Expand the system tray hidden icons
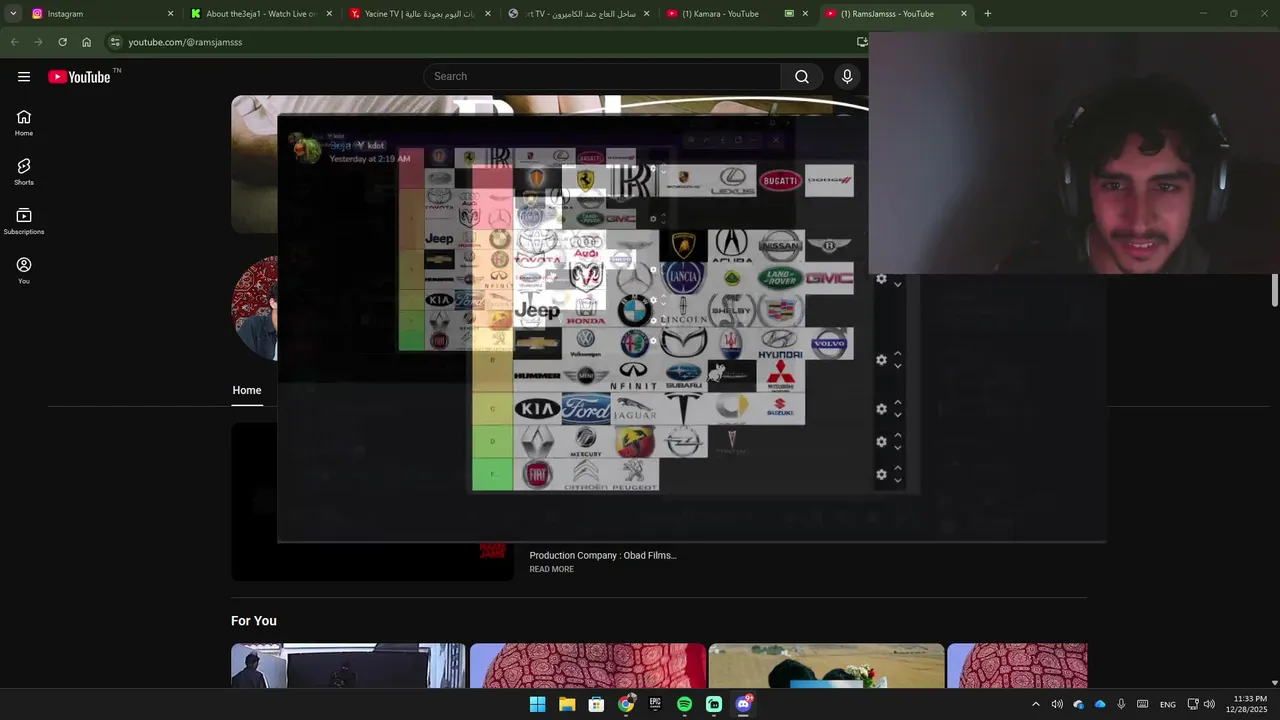 pos(1035,704)
